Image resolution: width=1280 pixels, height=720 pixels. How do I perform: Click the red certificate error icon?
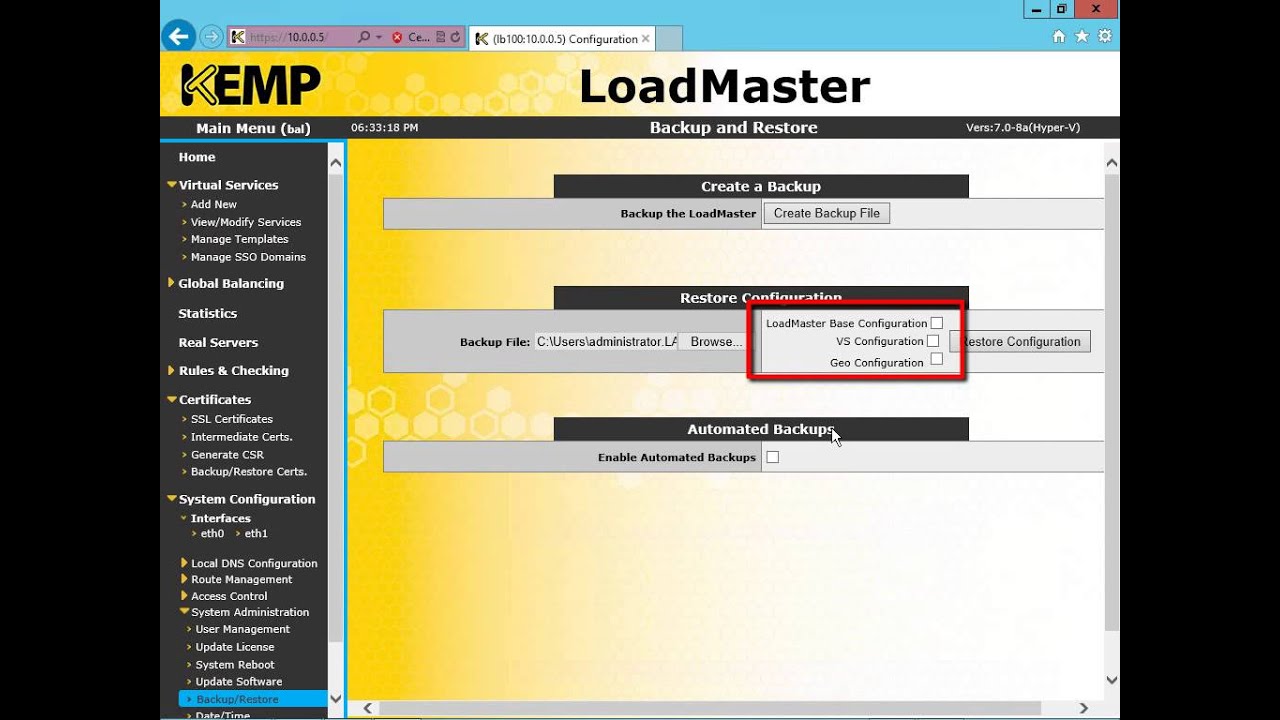397,37
